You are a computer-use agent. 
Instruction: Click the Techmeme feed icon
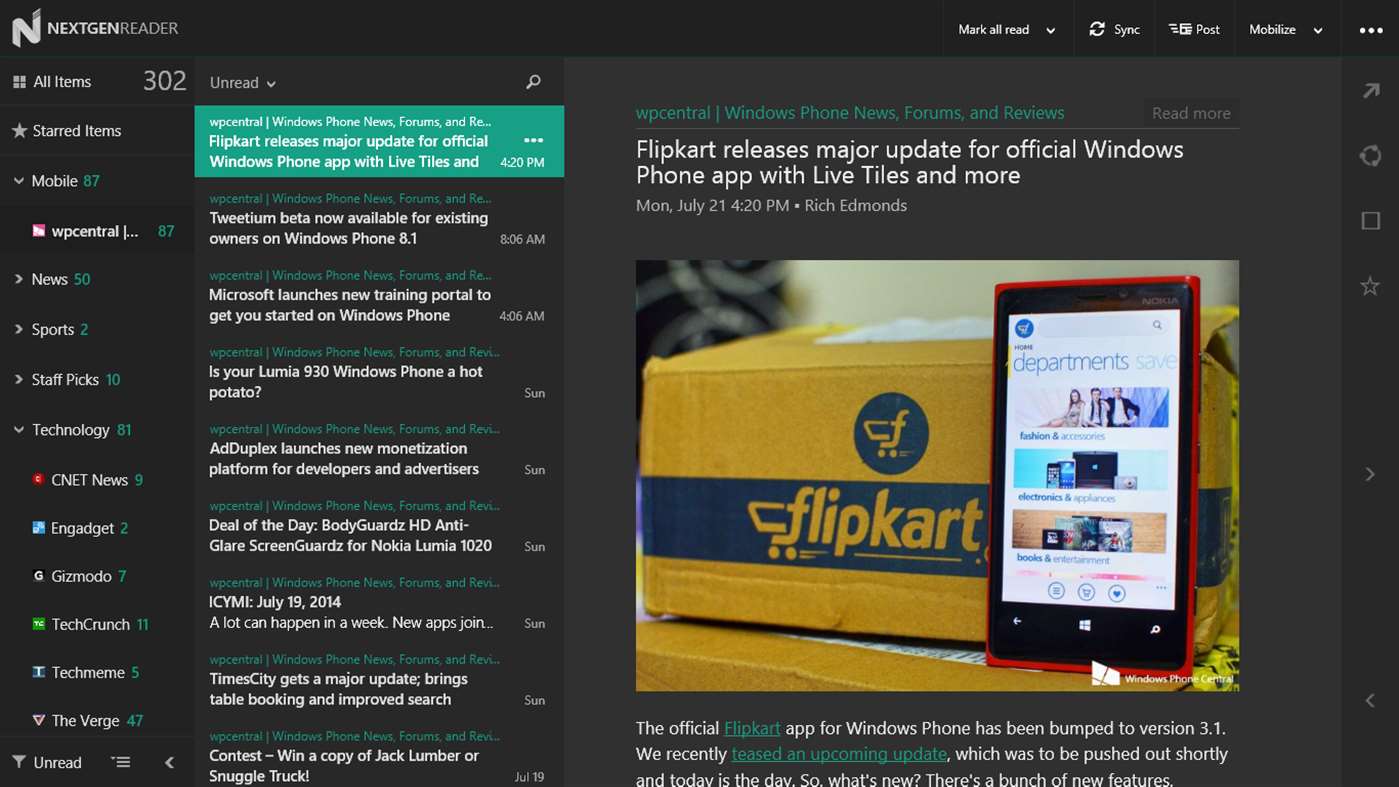[x=38, y=672]
